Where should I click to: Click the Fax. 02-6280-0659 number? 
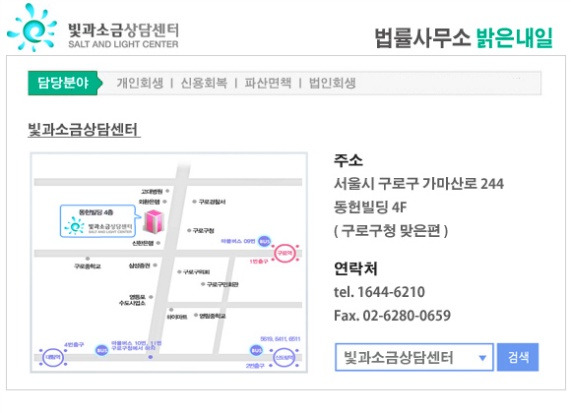(x=392, y=315)
